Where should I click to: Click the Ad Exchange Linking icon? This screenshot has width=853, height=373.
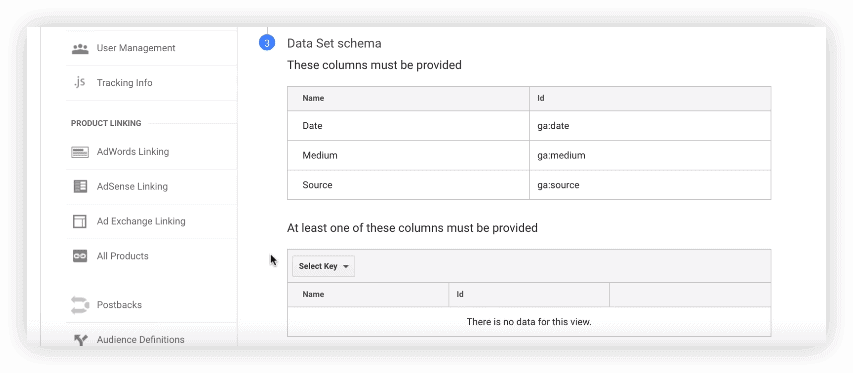tap(80, 221)
